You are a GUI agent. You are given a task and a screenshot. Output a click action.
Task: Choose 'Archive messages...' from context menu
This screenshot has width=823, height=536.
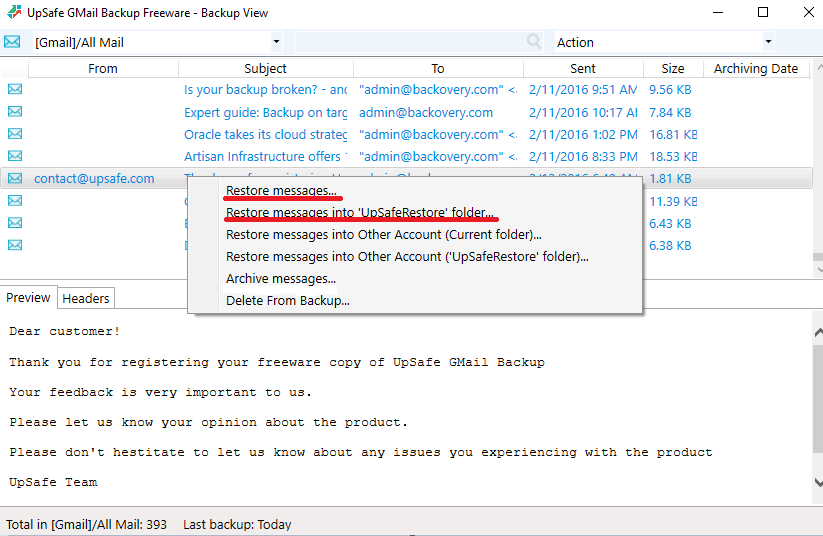tap(281, 279)
